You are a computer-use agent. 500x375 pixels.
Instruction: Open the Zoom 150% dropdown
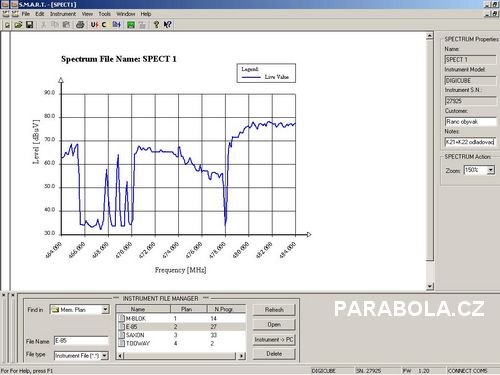click(x=490, y=170)
